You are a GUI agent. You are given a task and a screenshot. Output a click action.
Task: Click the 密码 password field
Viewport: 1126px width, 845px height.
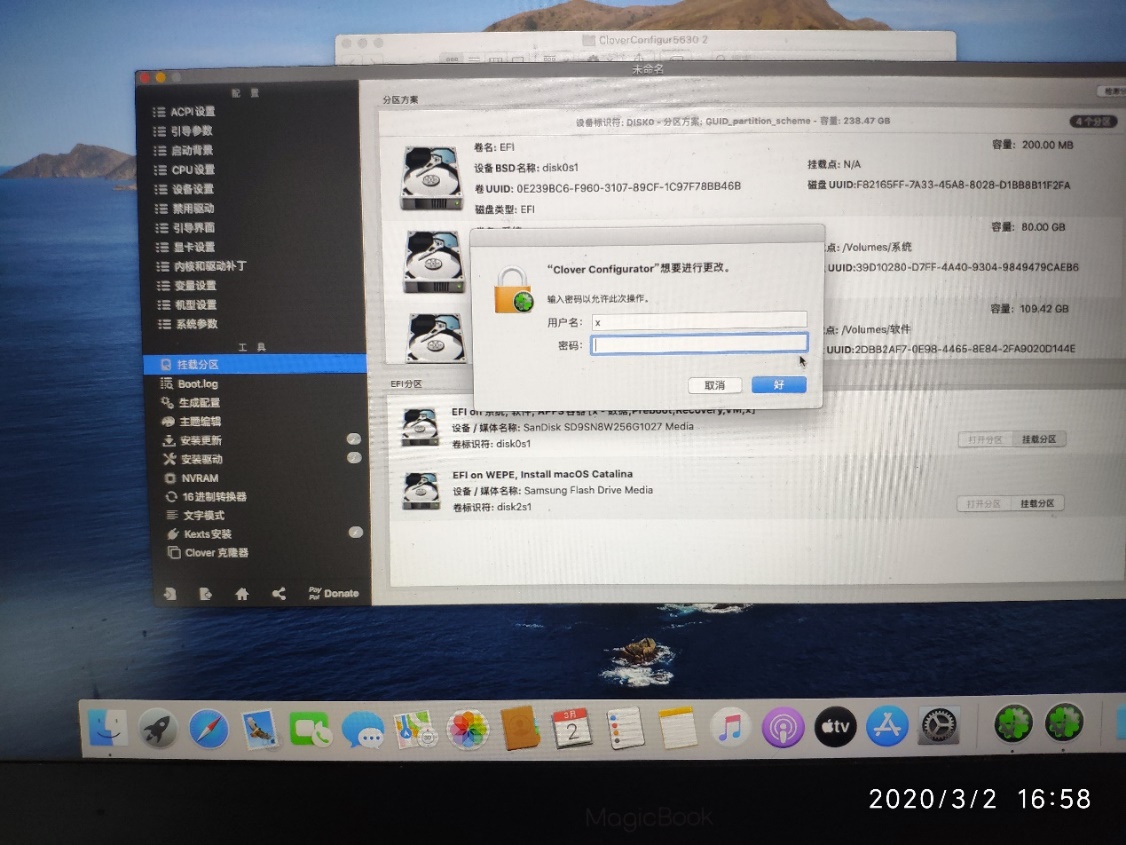(699, 345)
